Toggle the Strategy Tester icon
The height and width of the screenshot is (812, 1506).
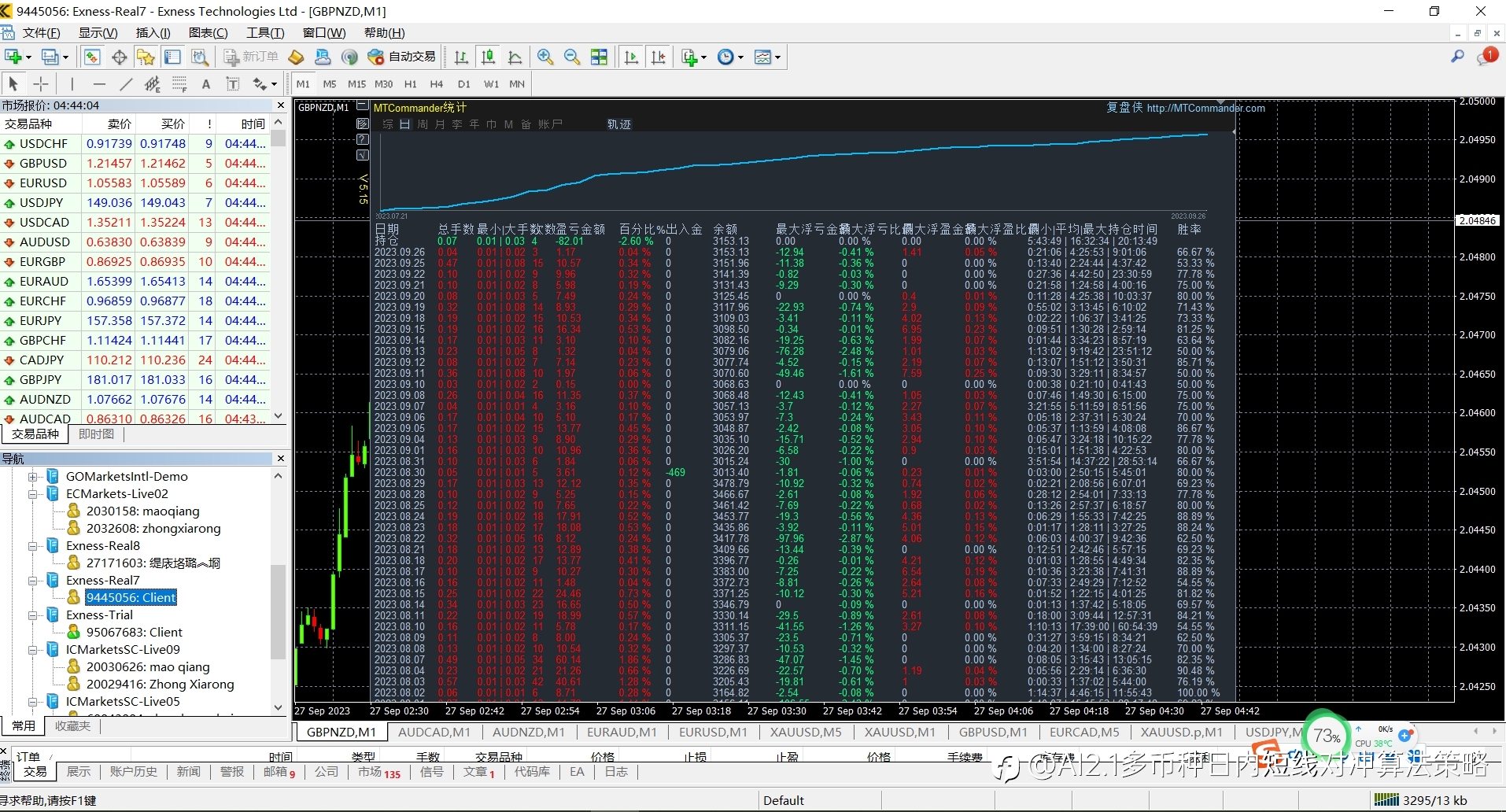tap(200, 57)
